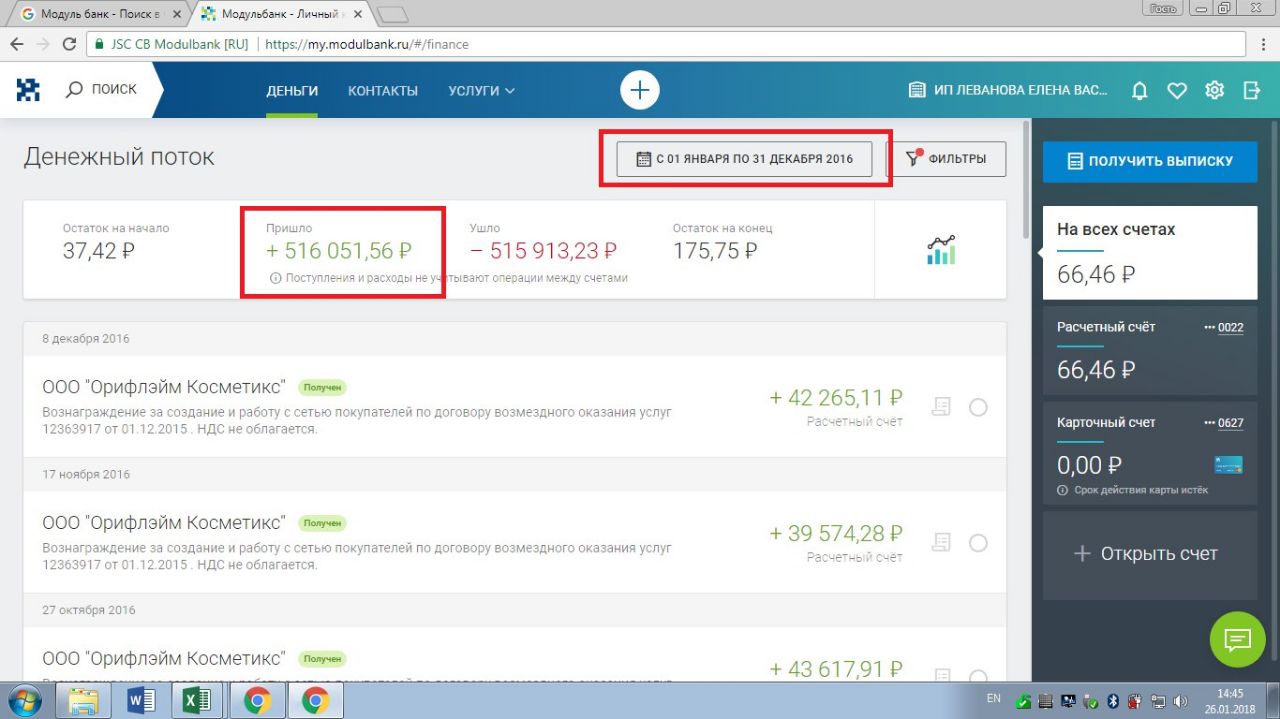
Task: Open the volume speaker tray icon
Action: (1181, 701)
